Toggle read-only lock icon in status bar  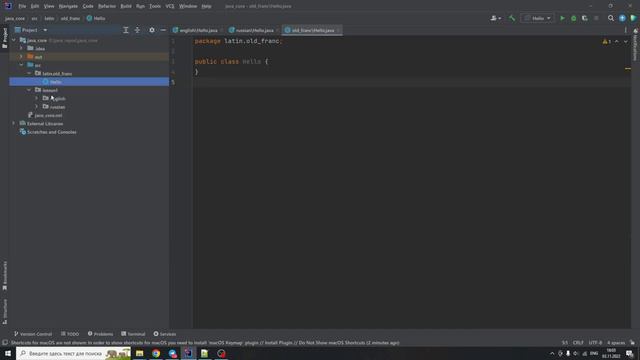(632, 343)
